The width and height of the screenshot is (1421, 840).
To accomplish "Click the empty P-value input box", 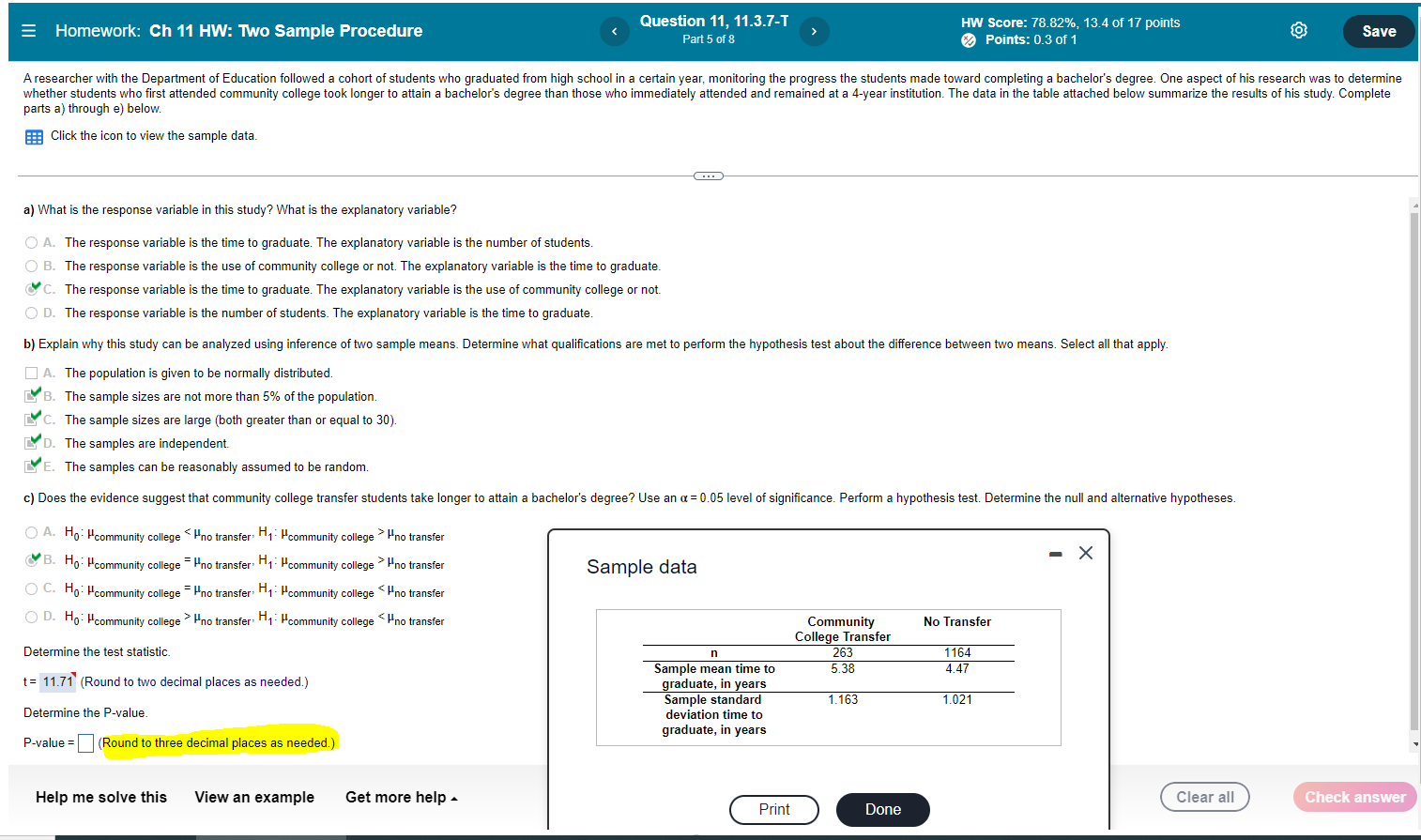I will click(85, 742).
